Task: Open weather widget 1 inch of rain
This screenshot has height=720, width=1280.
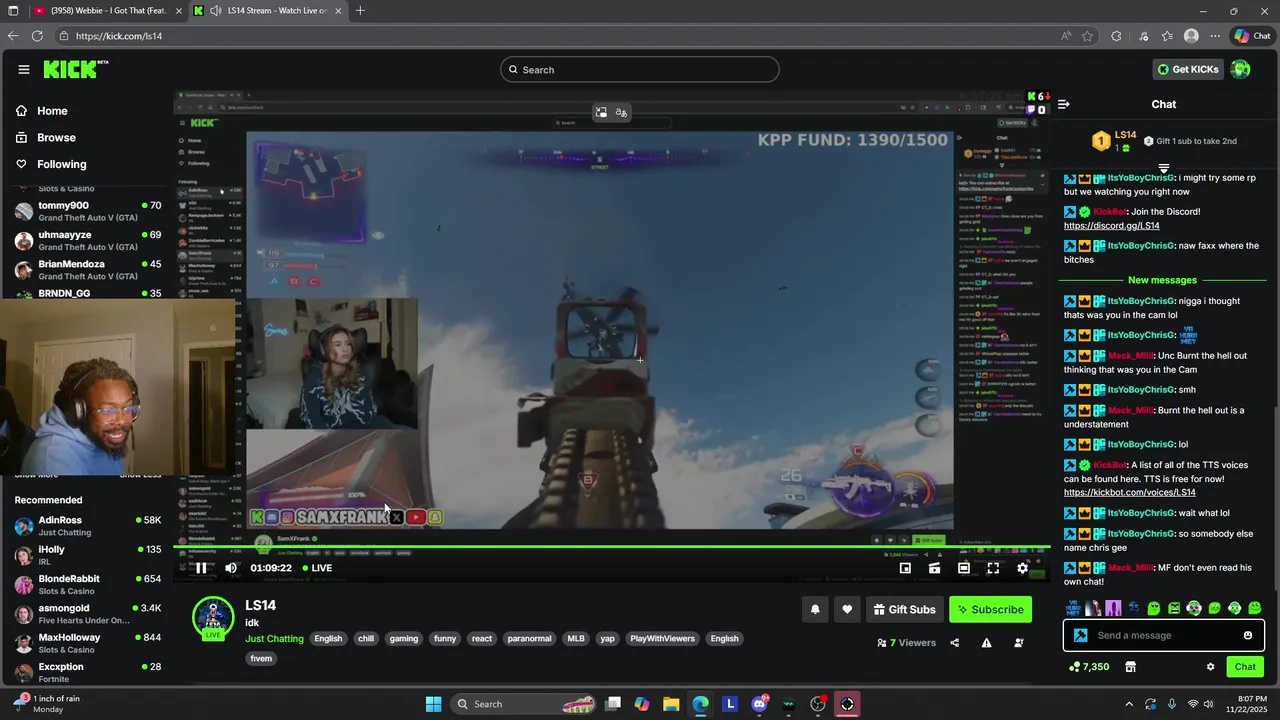Action: pos(48,704)
